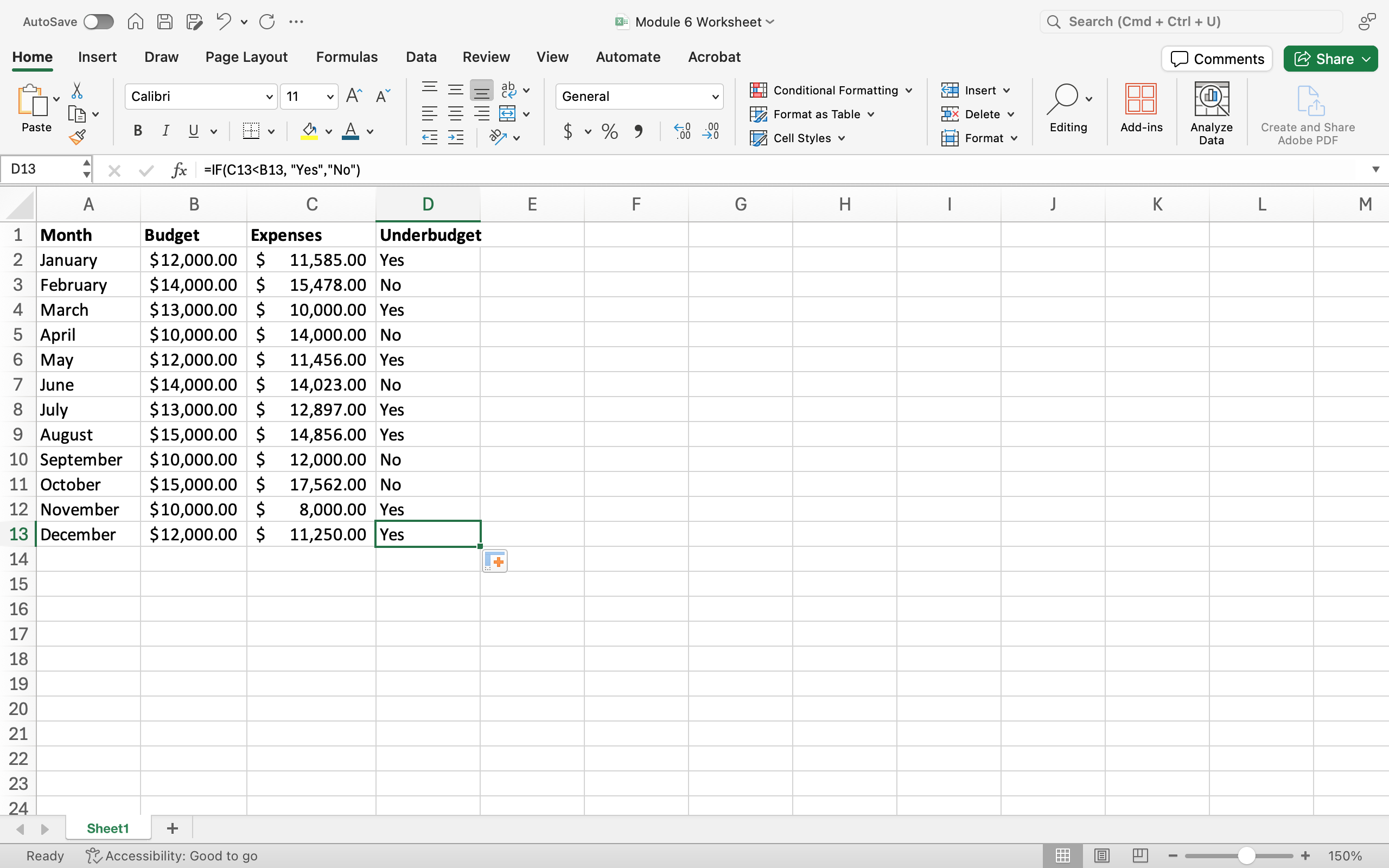This screenshot has height=868, width=1389.
Task: Open Add-ins from the ribbon
Action: [1141, 108]
